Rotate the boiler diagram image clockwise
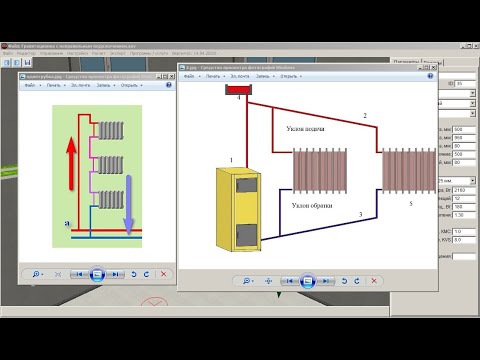This screenshot has height=360, width=480. (357, 281)
